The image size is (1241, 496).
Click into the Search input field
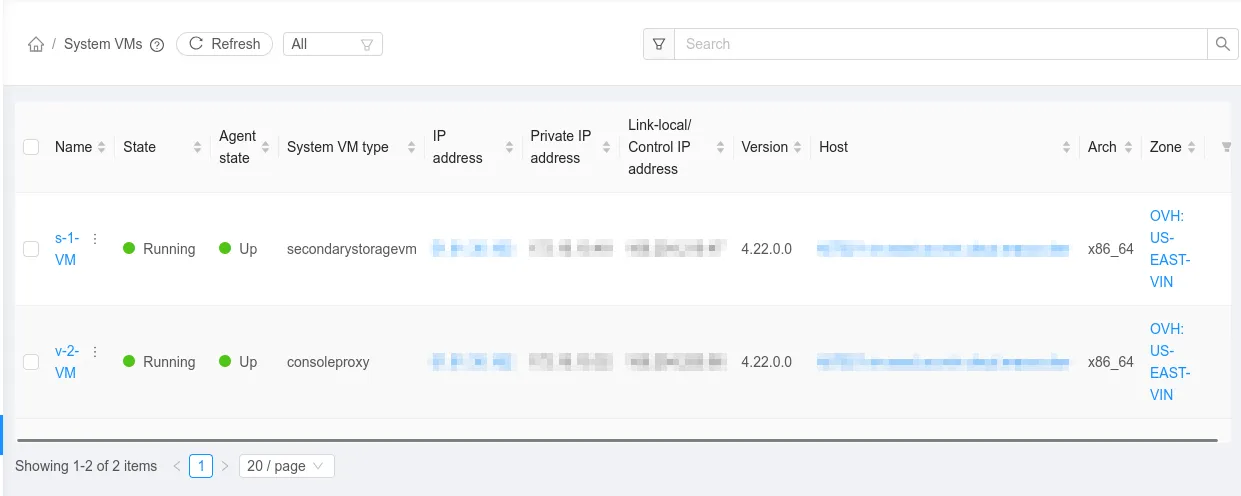(940, 44)
